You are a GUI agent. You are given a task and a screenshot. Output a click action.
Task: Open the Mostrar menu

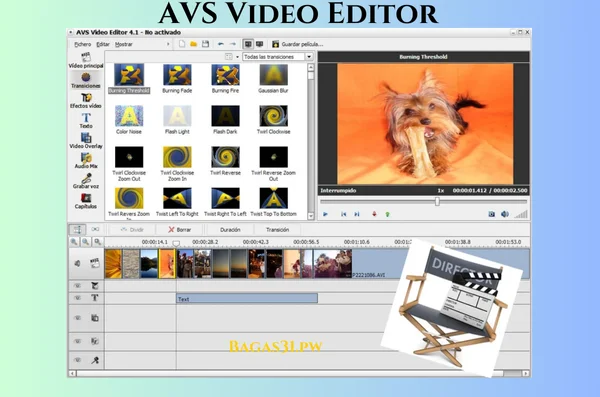(x=124, y=44)
